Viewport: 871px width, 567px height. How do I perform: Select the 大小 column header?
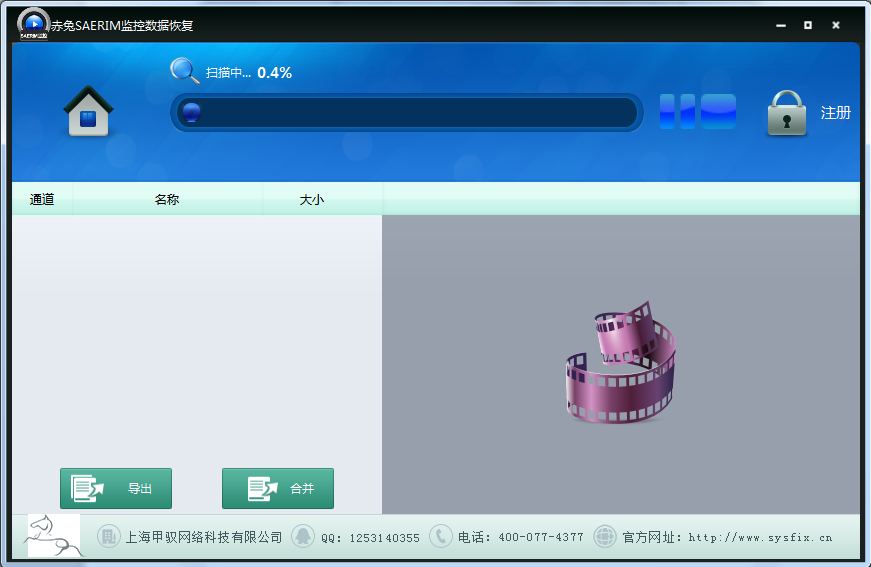[312, 199]
